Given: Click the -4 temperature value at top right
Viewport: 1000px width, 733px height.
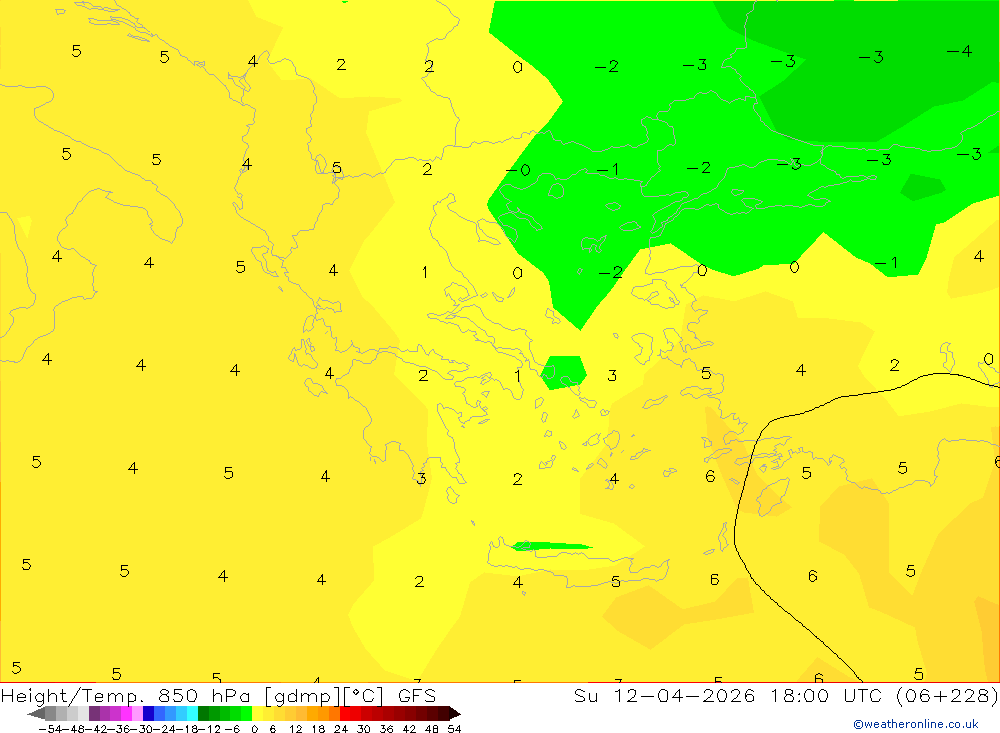Looking at the screenshot, I should click(x=958, y=51).
